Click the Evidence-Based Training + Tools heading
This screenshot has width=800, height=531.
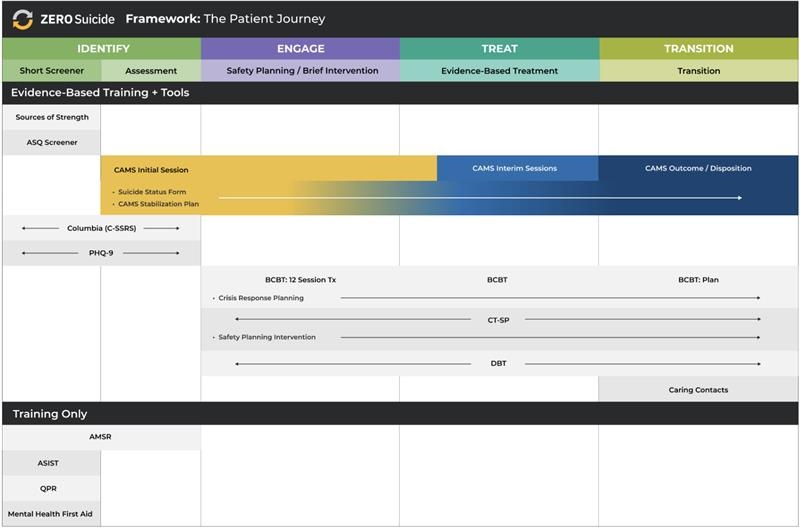(100, 93)
